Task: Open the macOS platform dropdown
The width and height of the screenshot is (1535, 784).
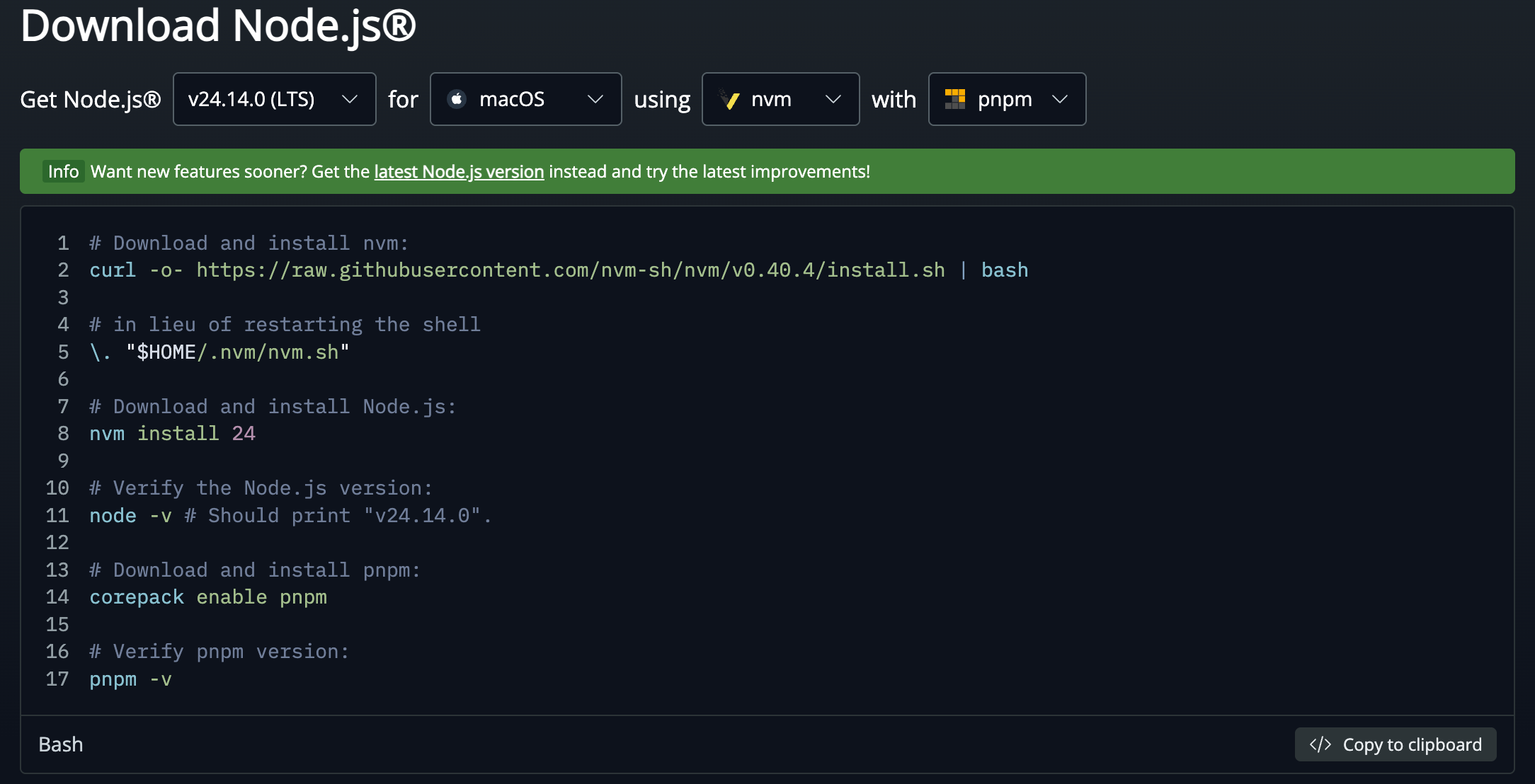Action: (x=525, y=99)
